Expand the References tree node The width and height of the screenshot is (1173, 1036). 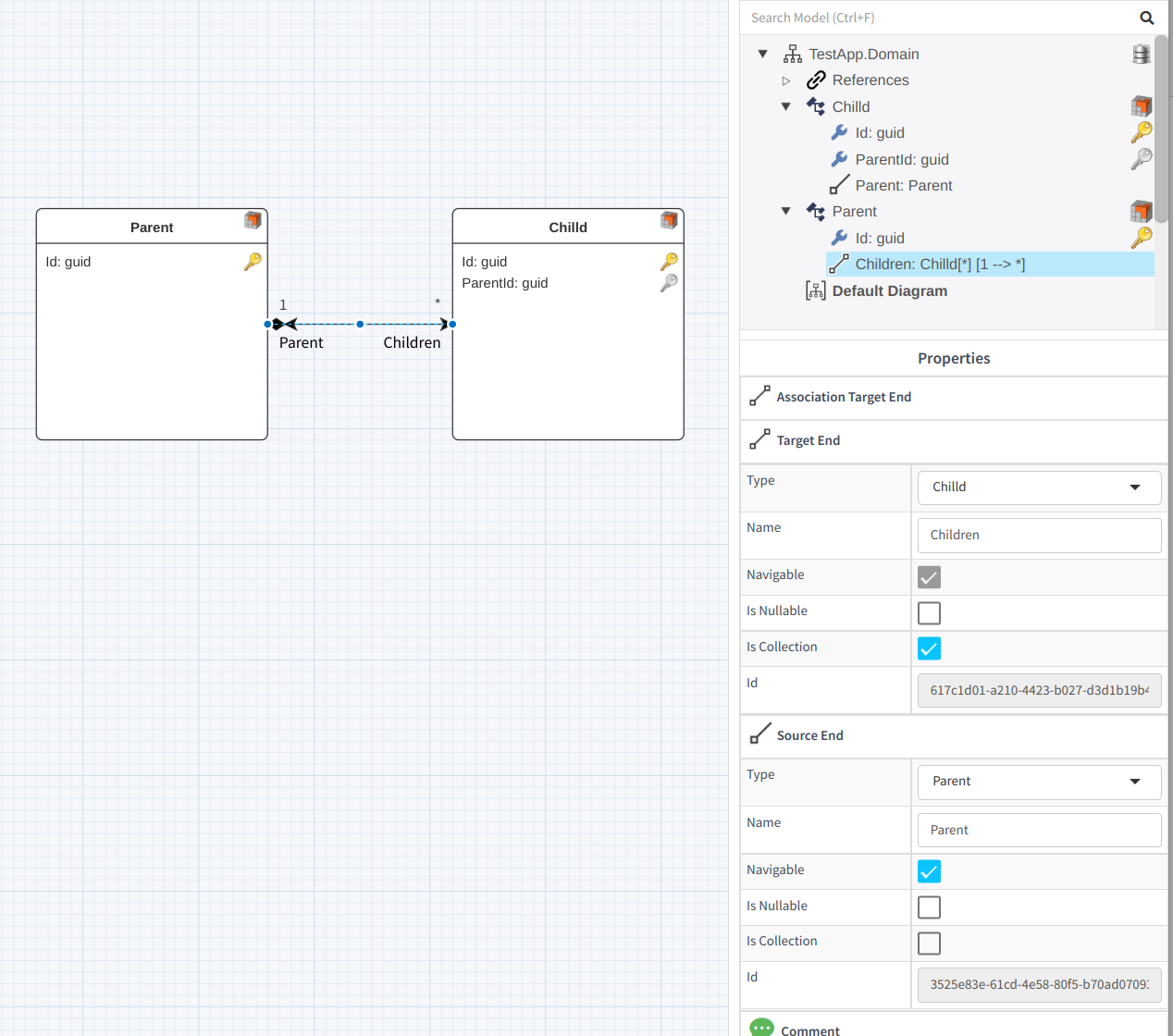coord(786,80)
